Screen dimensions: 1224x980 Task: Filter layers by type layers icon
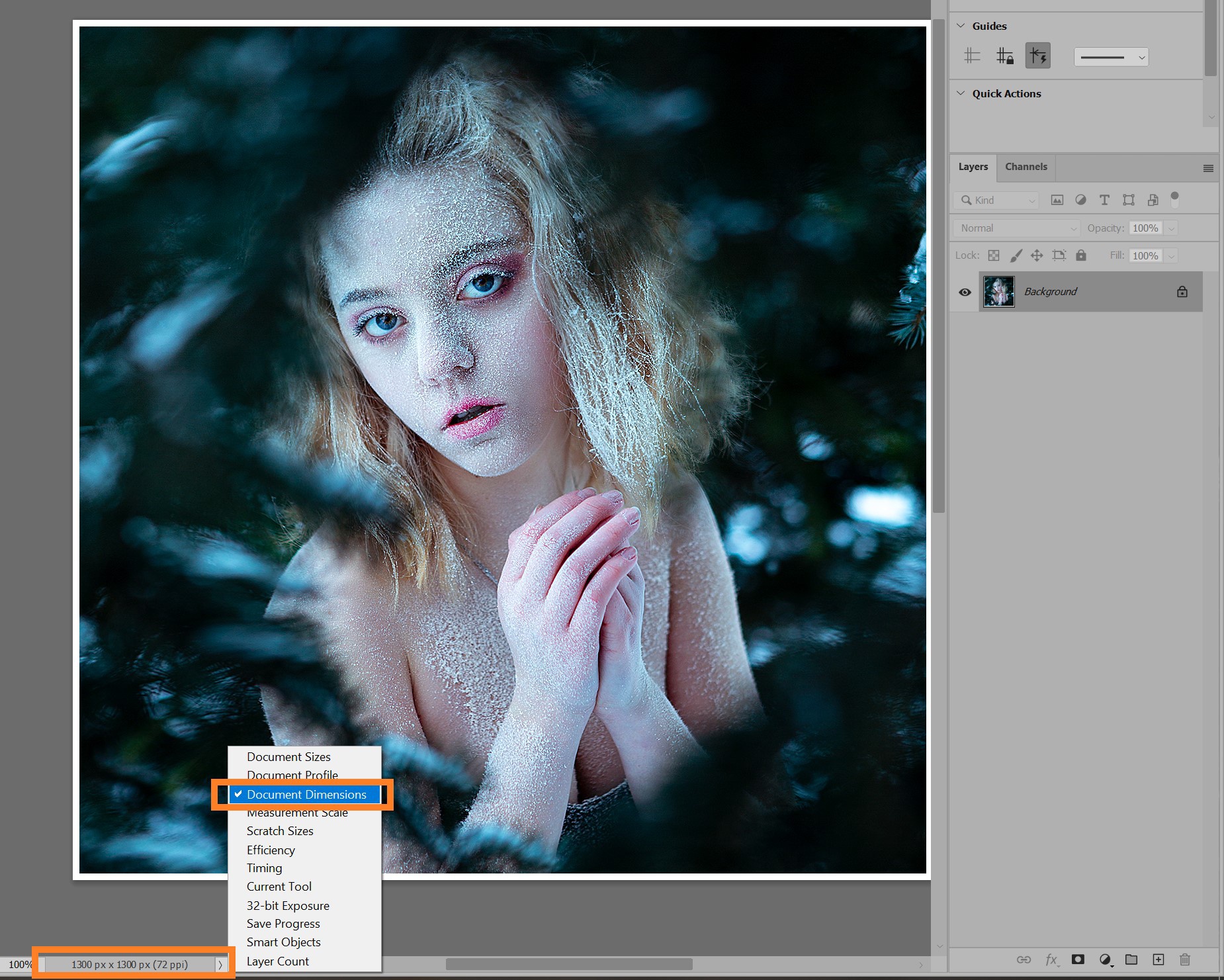pyautogui.click(x=1104, y=200)
